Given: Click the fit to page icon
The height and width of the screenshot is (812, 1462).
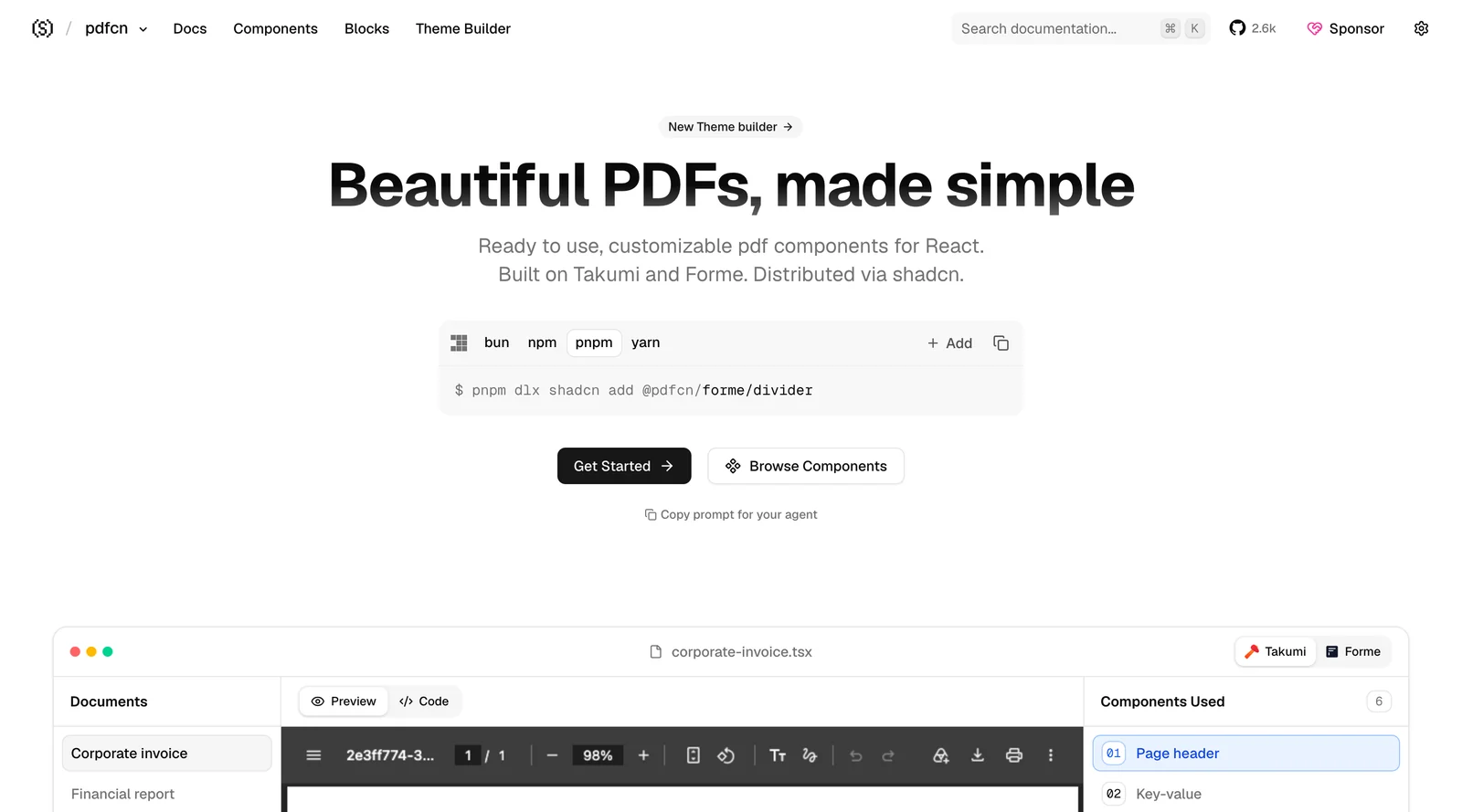Looking at the screenshot, I should coord(694,755).
